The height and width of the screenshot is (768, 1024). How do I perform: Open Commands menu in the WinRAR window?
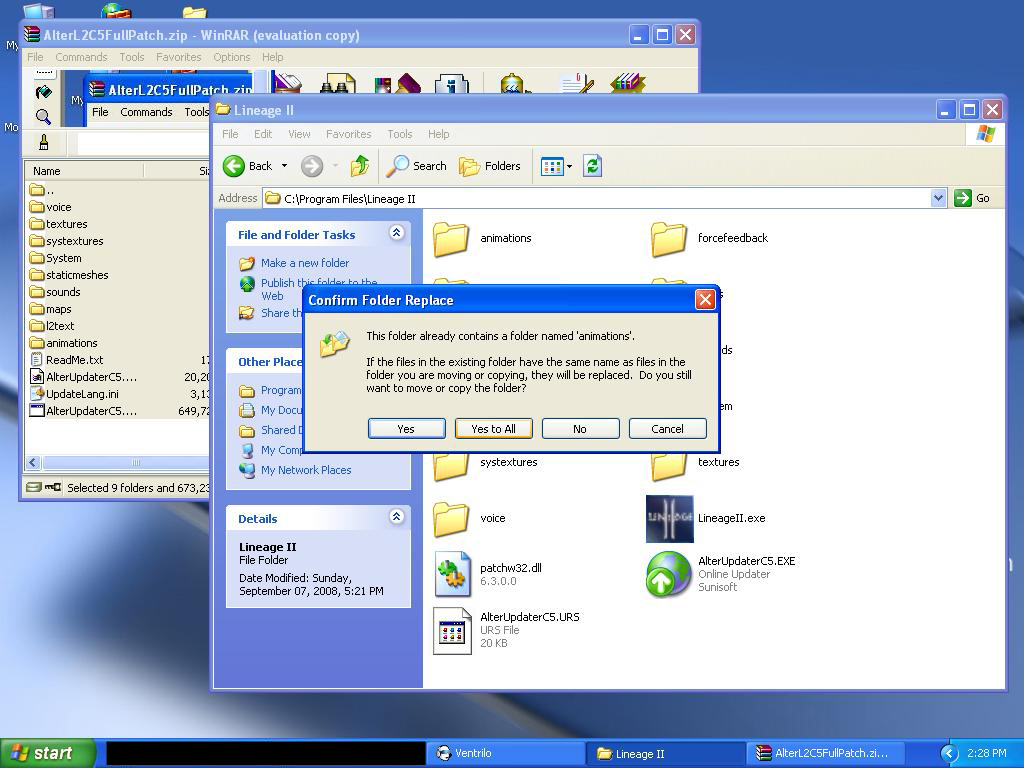pyautogui.click(x=81, y=57)
